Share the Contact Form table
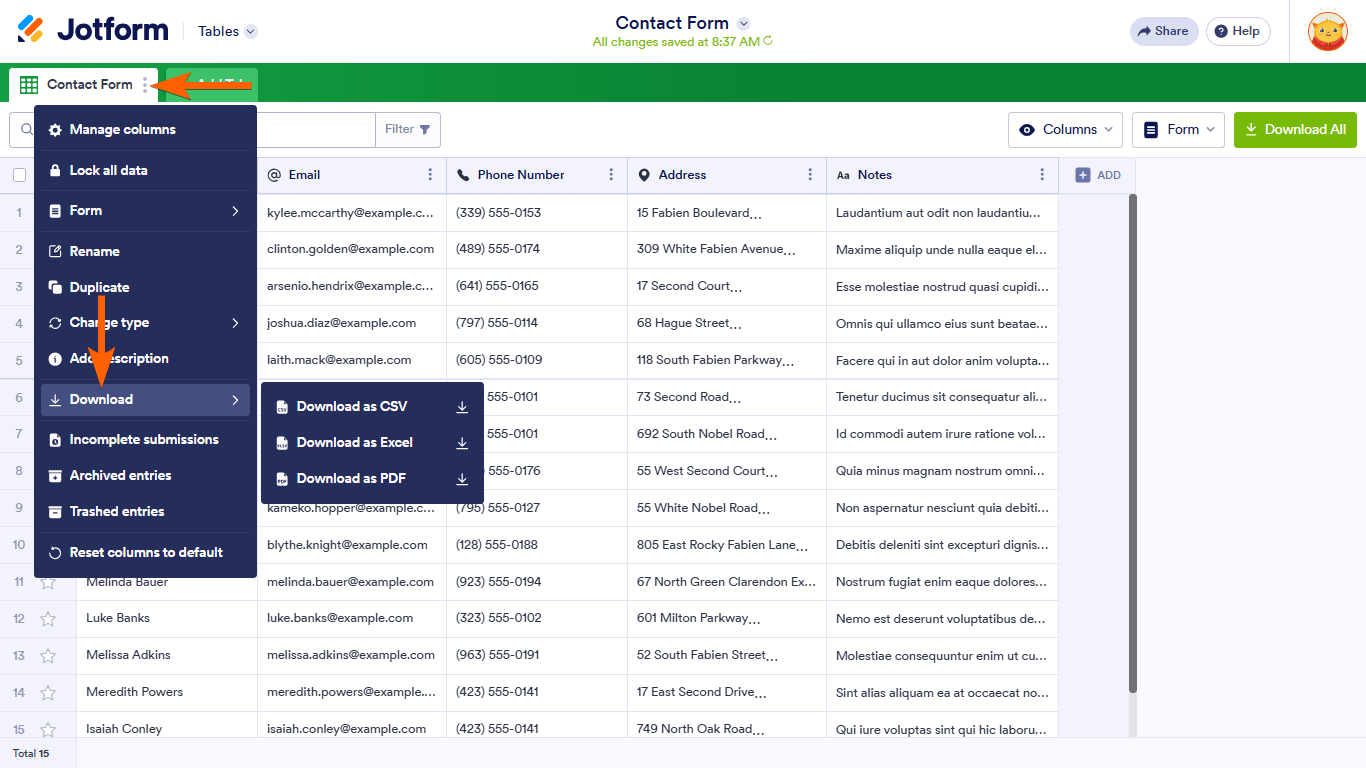 click(x=1163, y=31)
